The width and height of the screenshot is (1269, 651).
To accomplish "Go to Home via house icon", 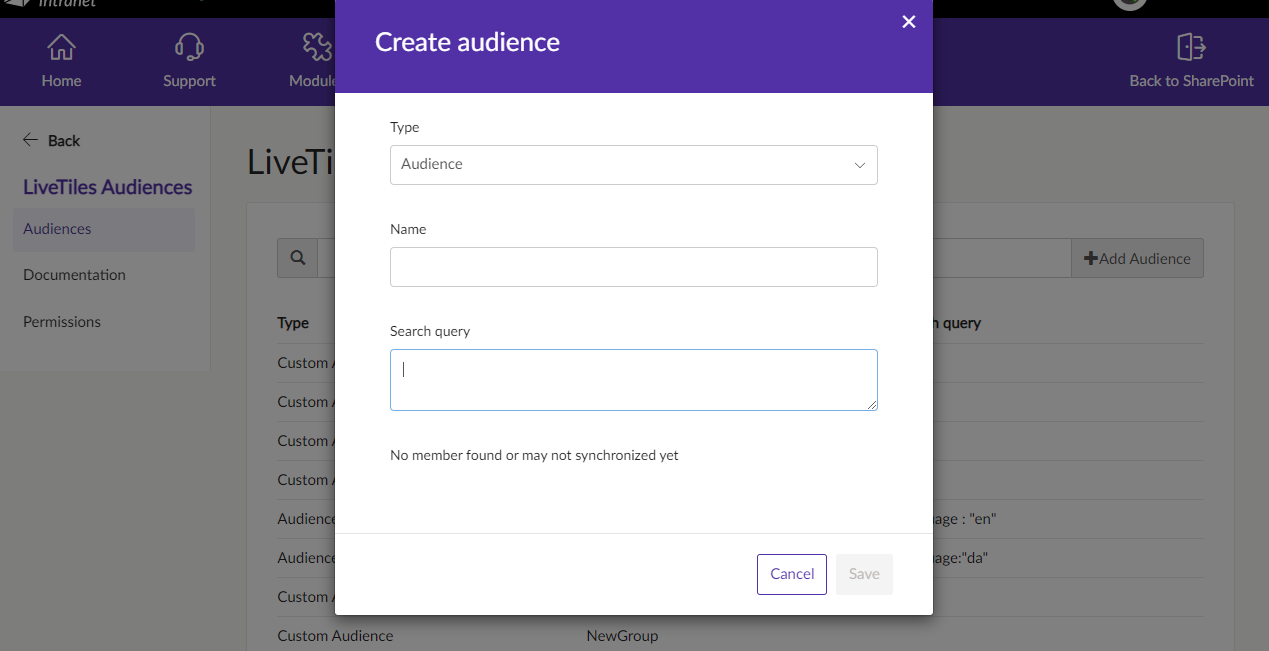I will (61, 47).
